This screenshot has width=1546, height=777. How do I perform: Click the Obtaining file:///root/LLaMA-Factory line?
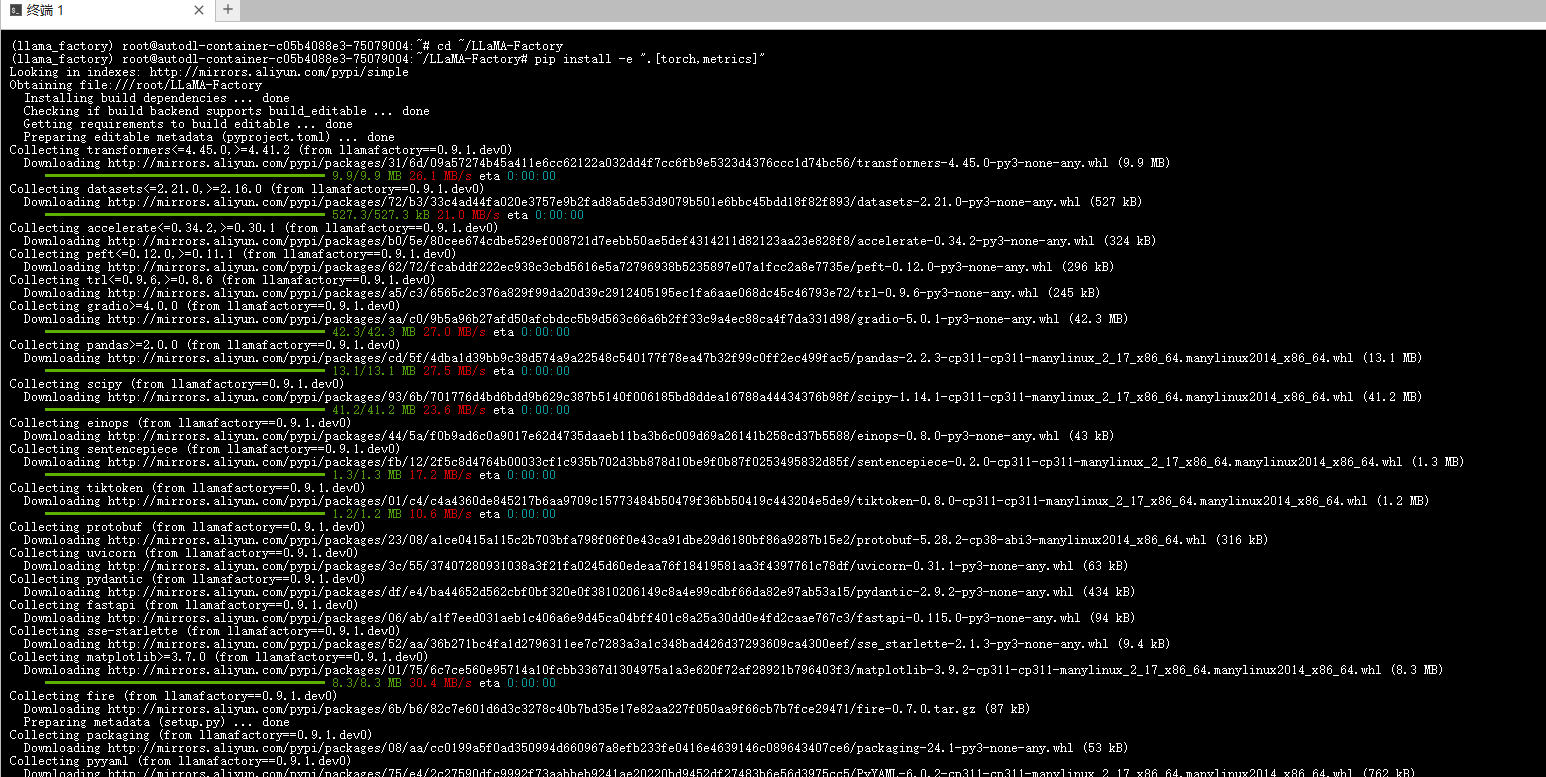136,85
